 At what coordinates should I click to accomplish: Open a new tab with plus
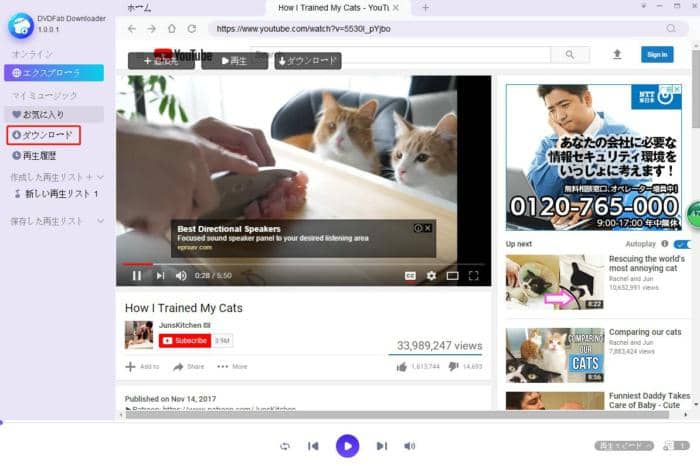point(425,8)
